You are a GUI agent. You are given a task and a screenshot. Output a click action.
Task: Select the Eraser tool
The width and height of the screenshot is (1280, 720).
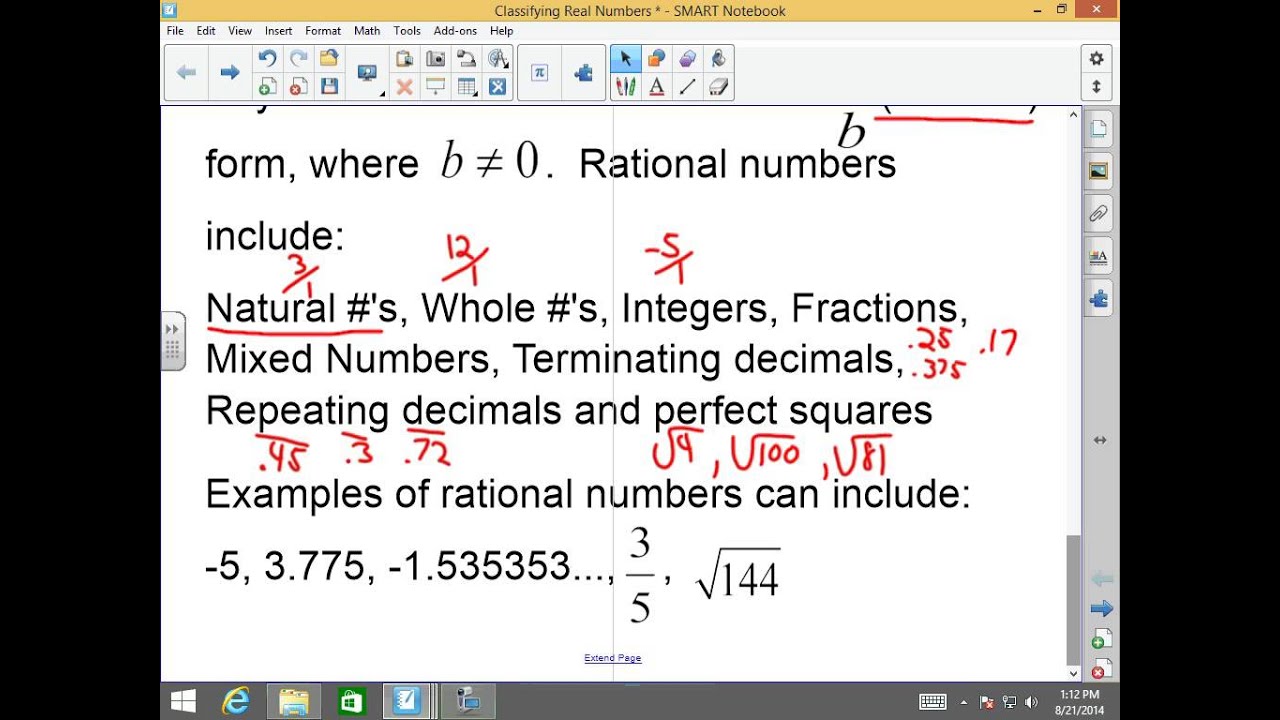(719, 87)
